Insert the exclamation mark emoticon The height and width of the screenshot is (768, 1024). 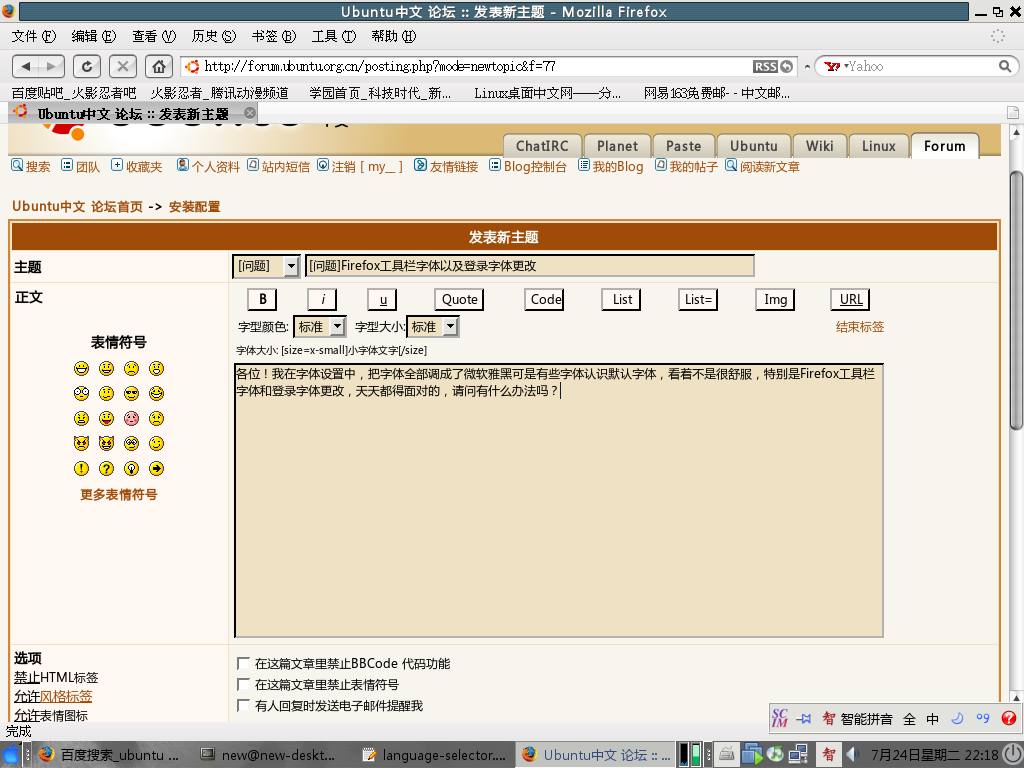(x=82, y=468)
